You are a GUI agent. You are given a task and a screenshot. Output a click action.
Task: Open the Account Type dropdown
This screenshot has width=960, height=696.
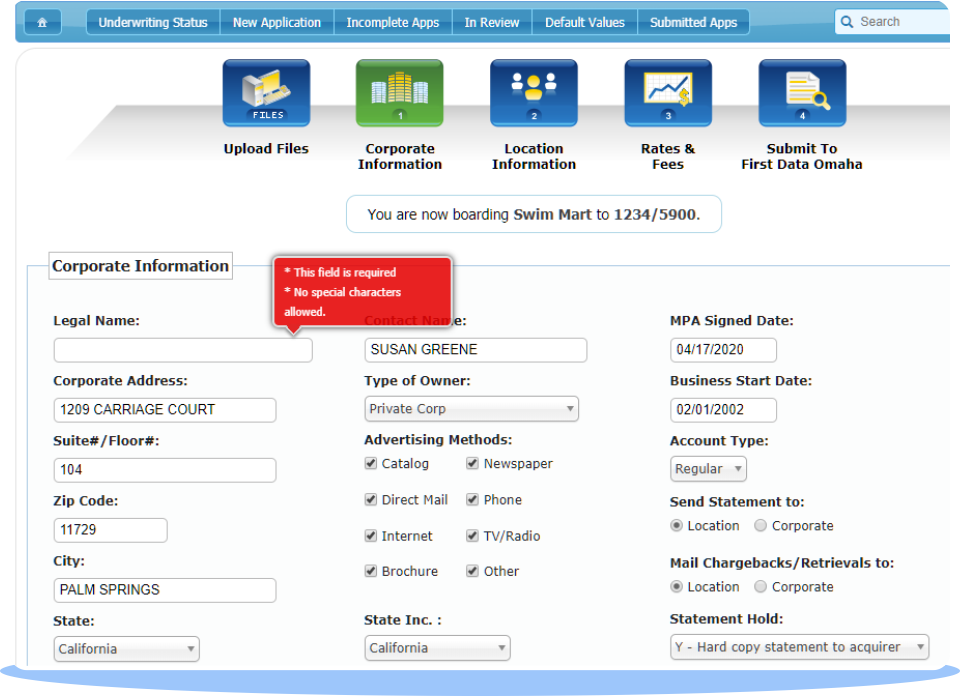click(x=708, y=469)
